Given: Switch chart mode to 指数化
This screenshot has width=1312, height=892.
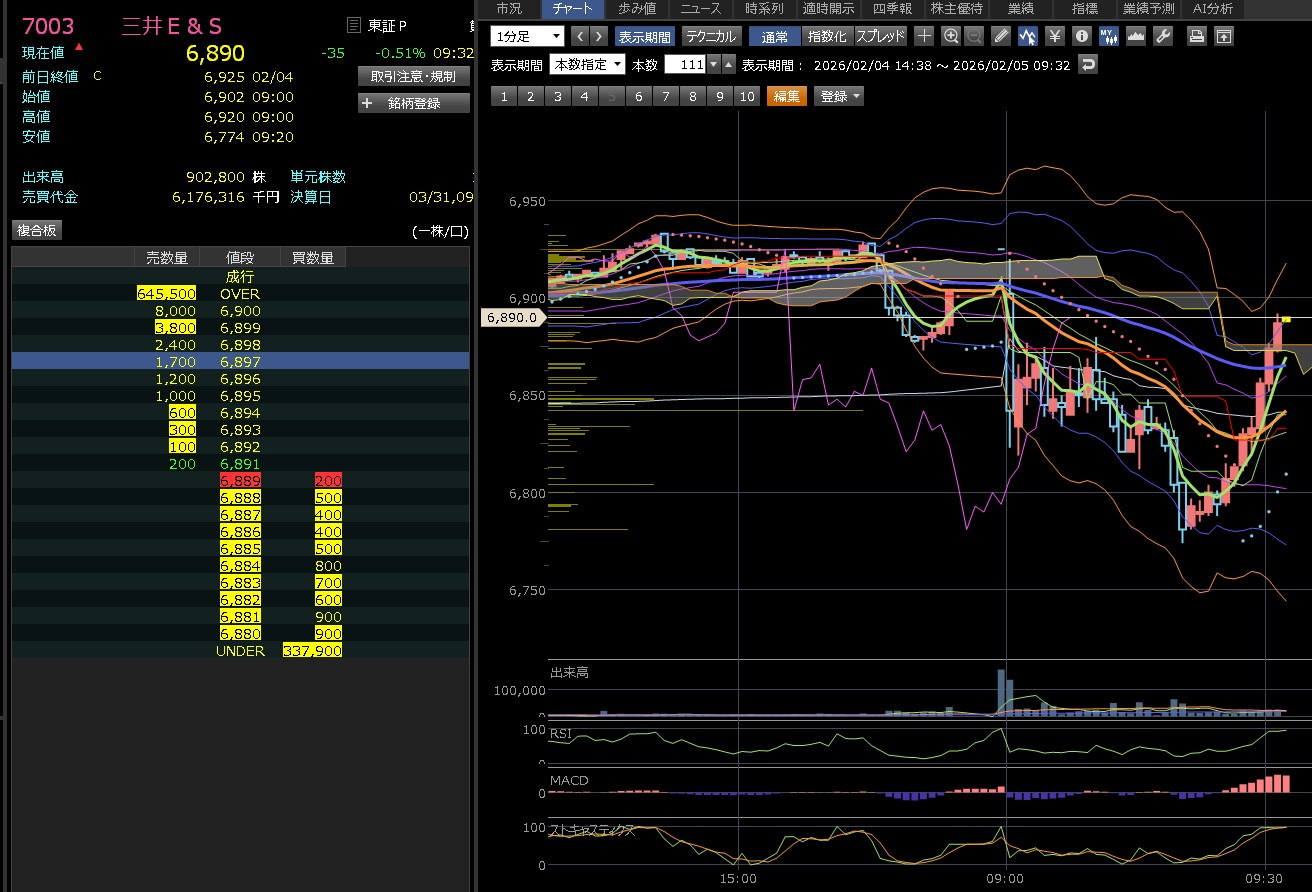Looking at the screenshot, I should [x=826, y=36].
